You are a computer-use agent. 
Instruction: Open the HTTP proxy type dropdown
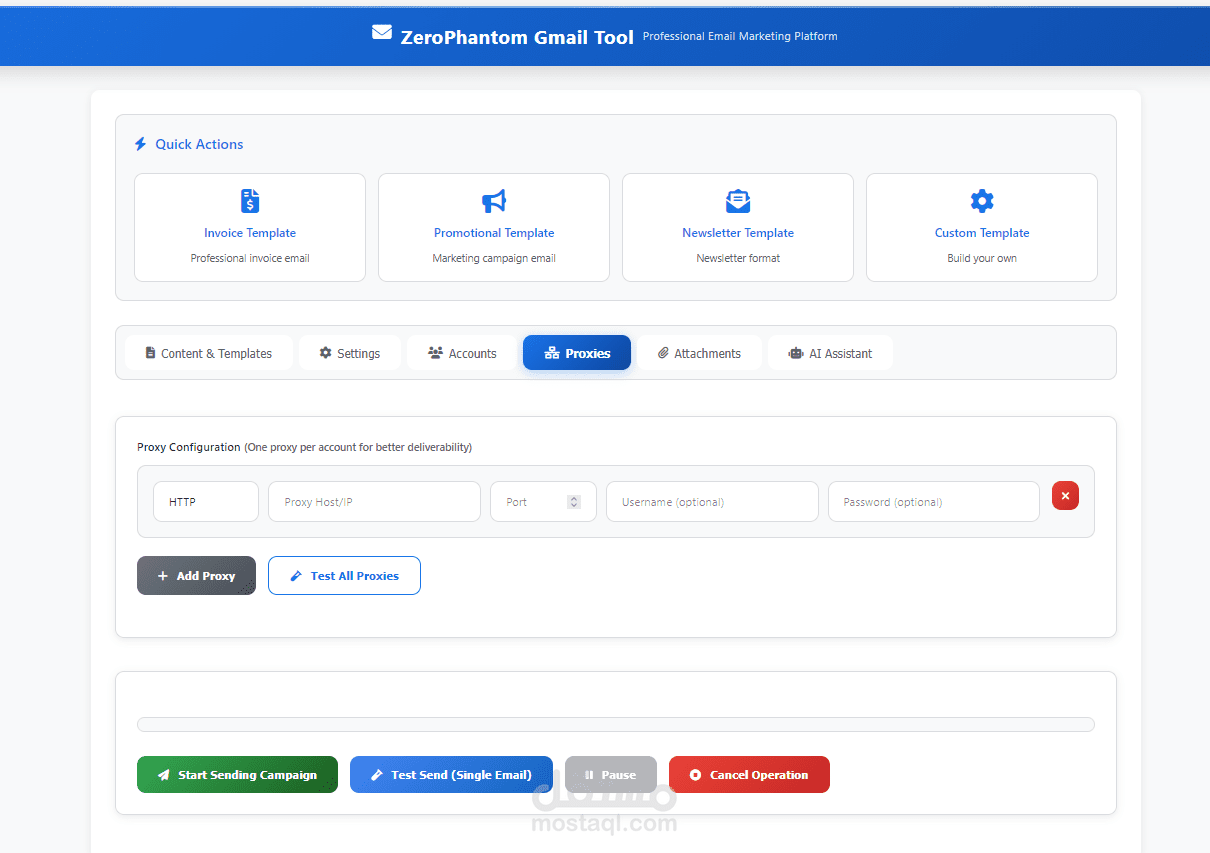(x=206, y=502)
